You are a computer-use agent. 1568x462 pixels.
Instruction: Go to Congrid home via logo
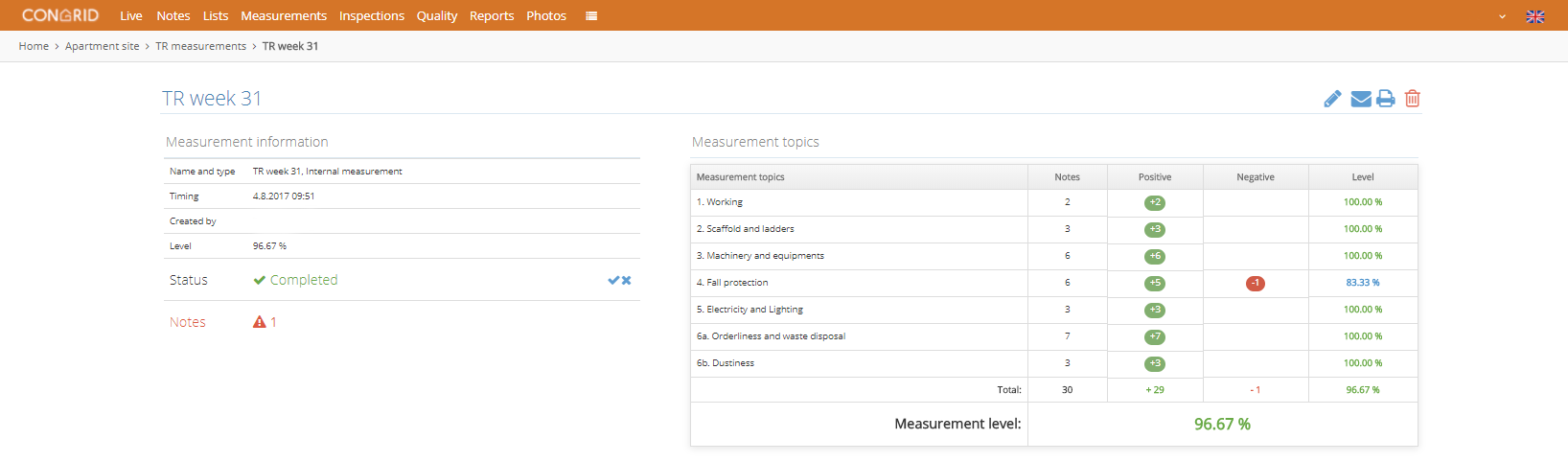point(60,15)
